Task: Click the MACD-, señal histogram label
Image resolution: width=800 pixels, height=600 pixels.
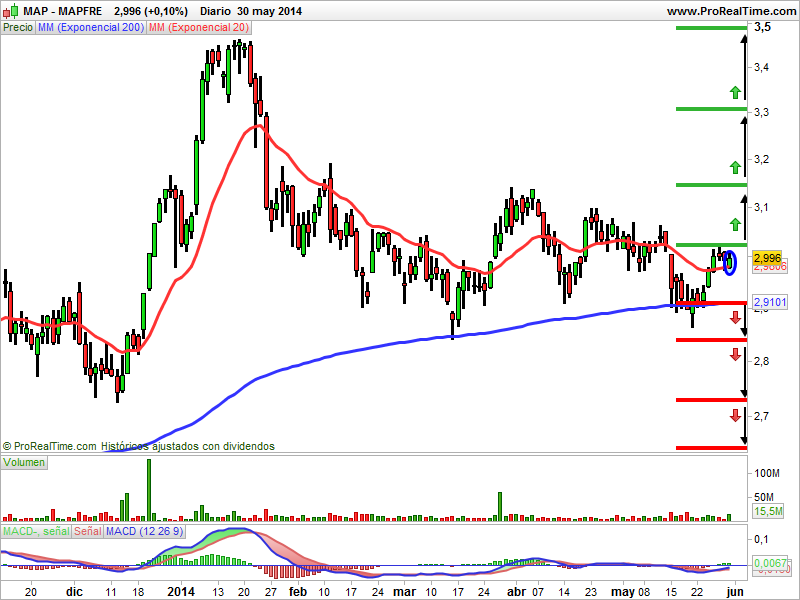Action: pos(36,531)
